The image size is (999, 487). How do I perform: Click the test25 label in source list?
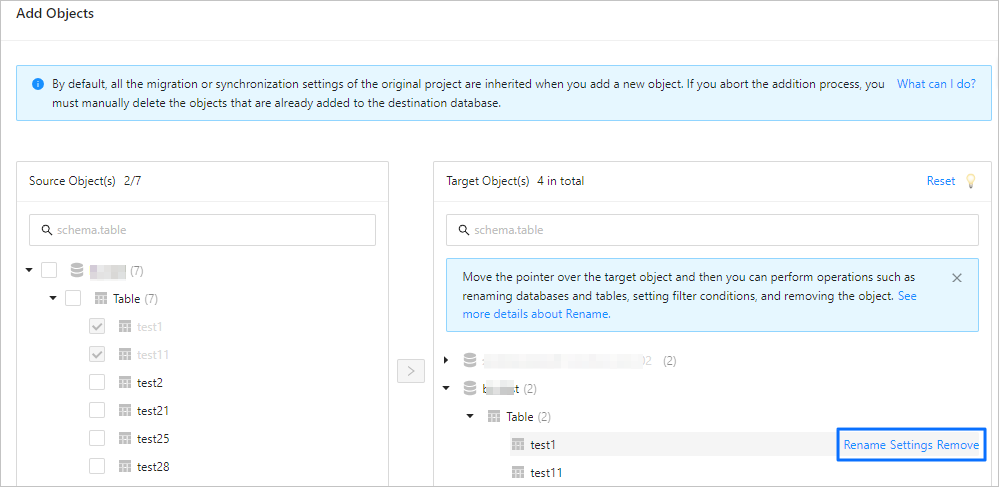coord(153,439)
